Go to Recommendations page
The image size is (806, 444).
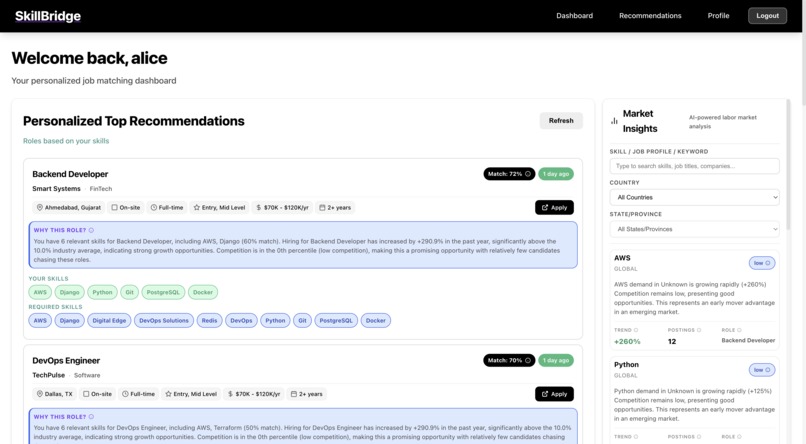650,16
